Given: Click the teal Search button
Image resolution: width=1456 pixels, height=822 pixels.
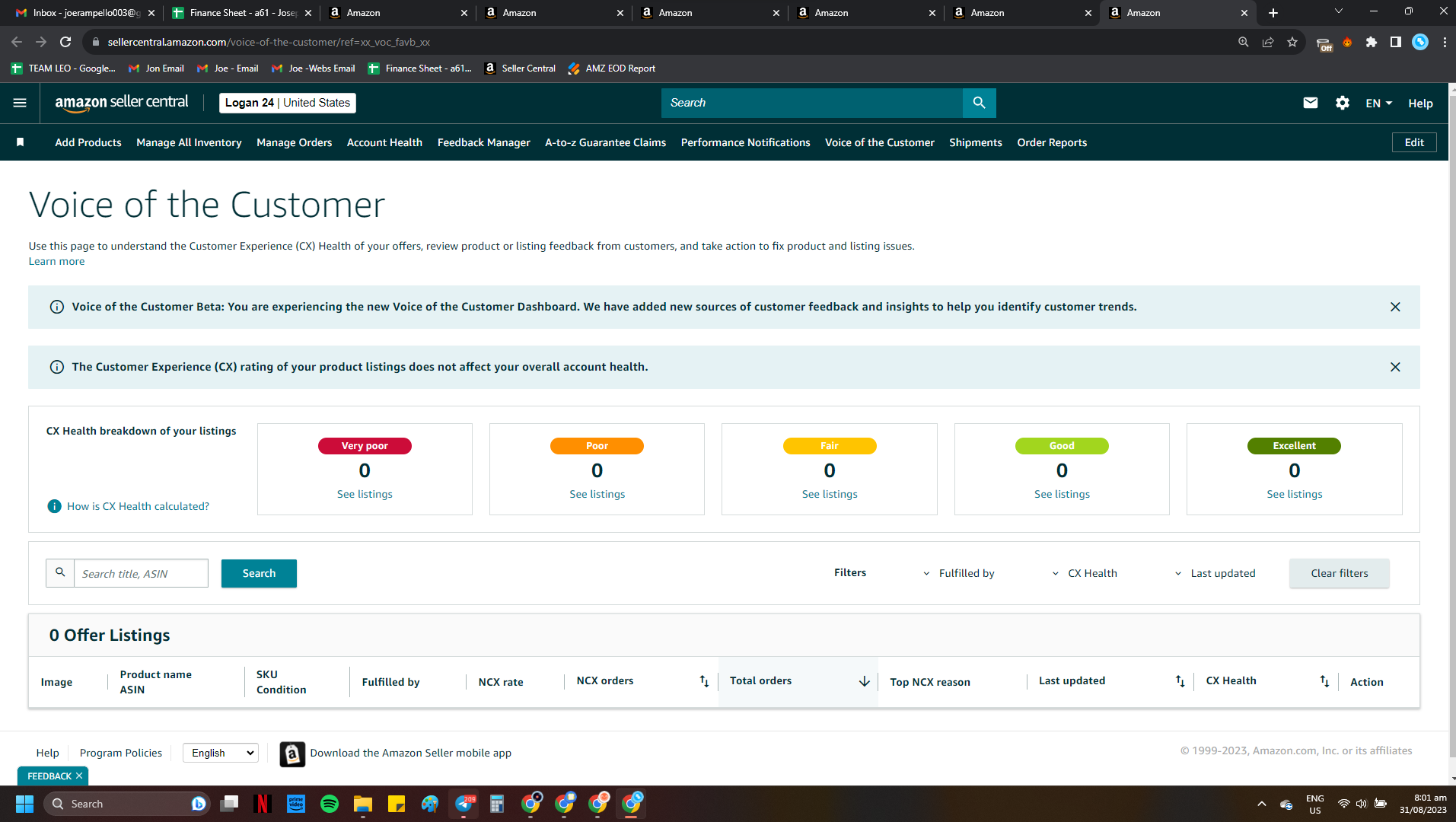Looking at the screenshot, I should 259,573.
